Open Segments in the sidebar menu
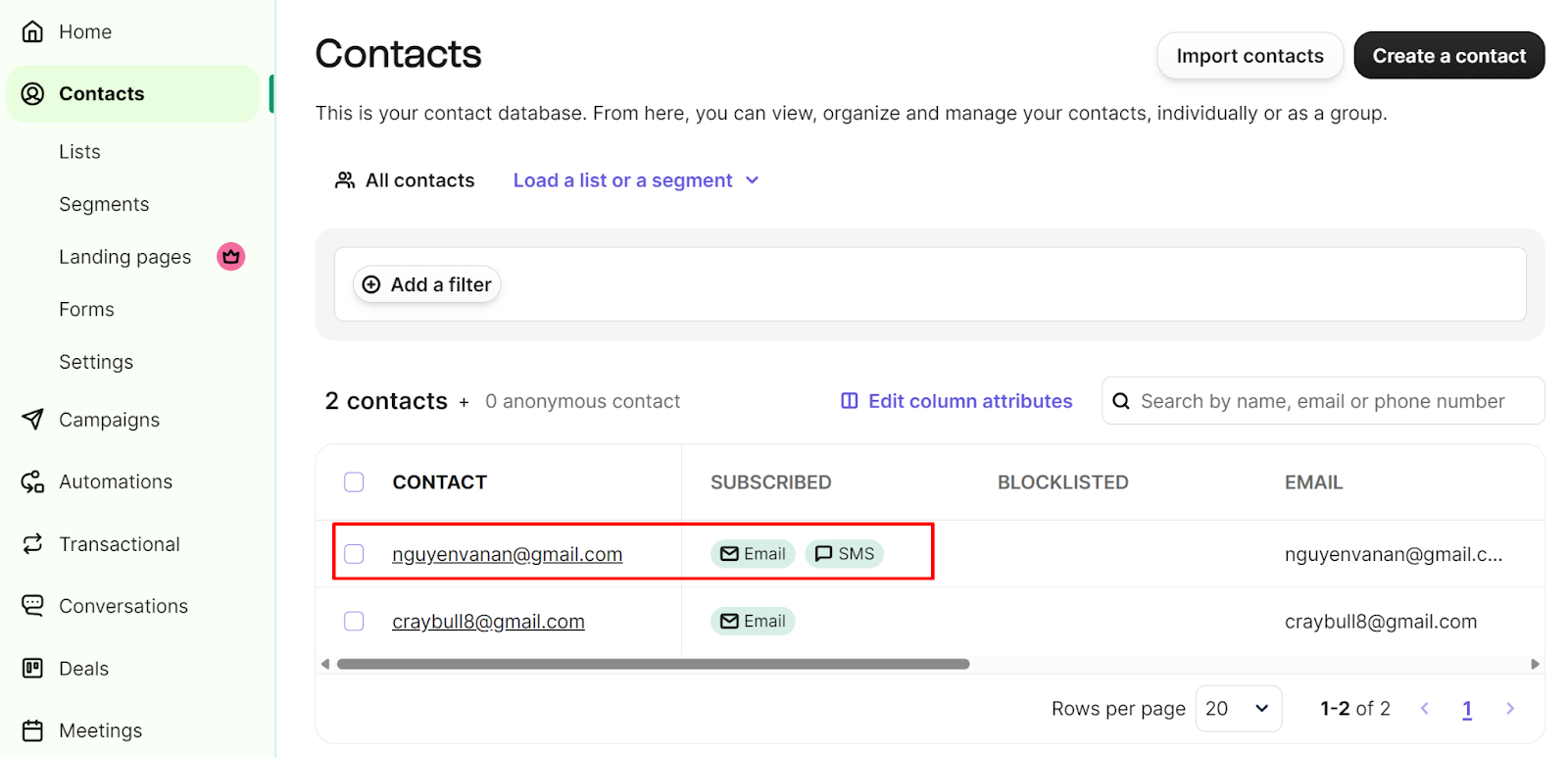Screen dimensions: 1568x758 [104, 204]
